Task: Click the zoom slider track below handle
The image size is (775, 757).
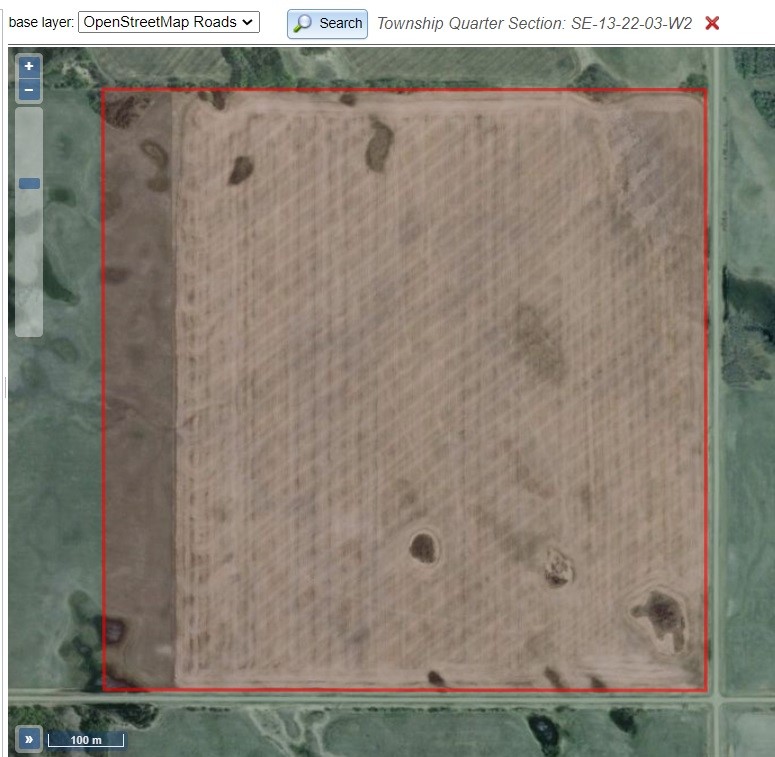Action: [x=29, y=262]
